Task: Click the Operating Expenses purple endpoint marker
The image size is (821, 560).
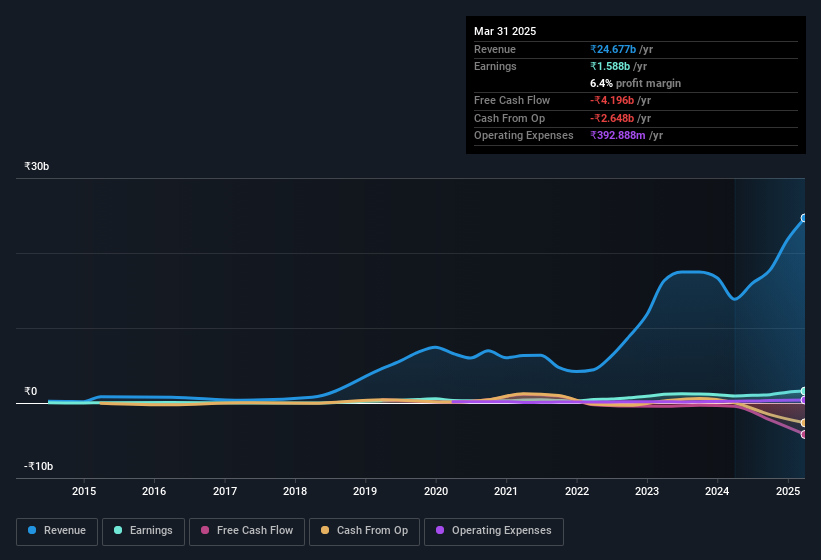Action: (804, 400)
